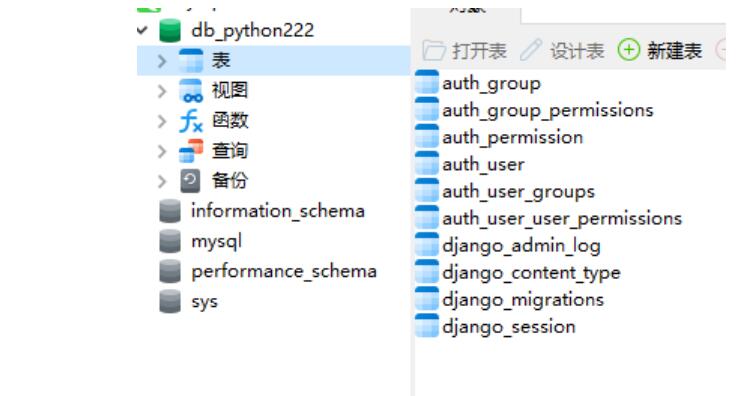Select the information_schema database
754x396 pixels.
[x=262, y=211]
